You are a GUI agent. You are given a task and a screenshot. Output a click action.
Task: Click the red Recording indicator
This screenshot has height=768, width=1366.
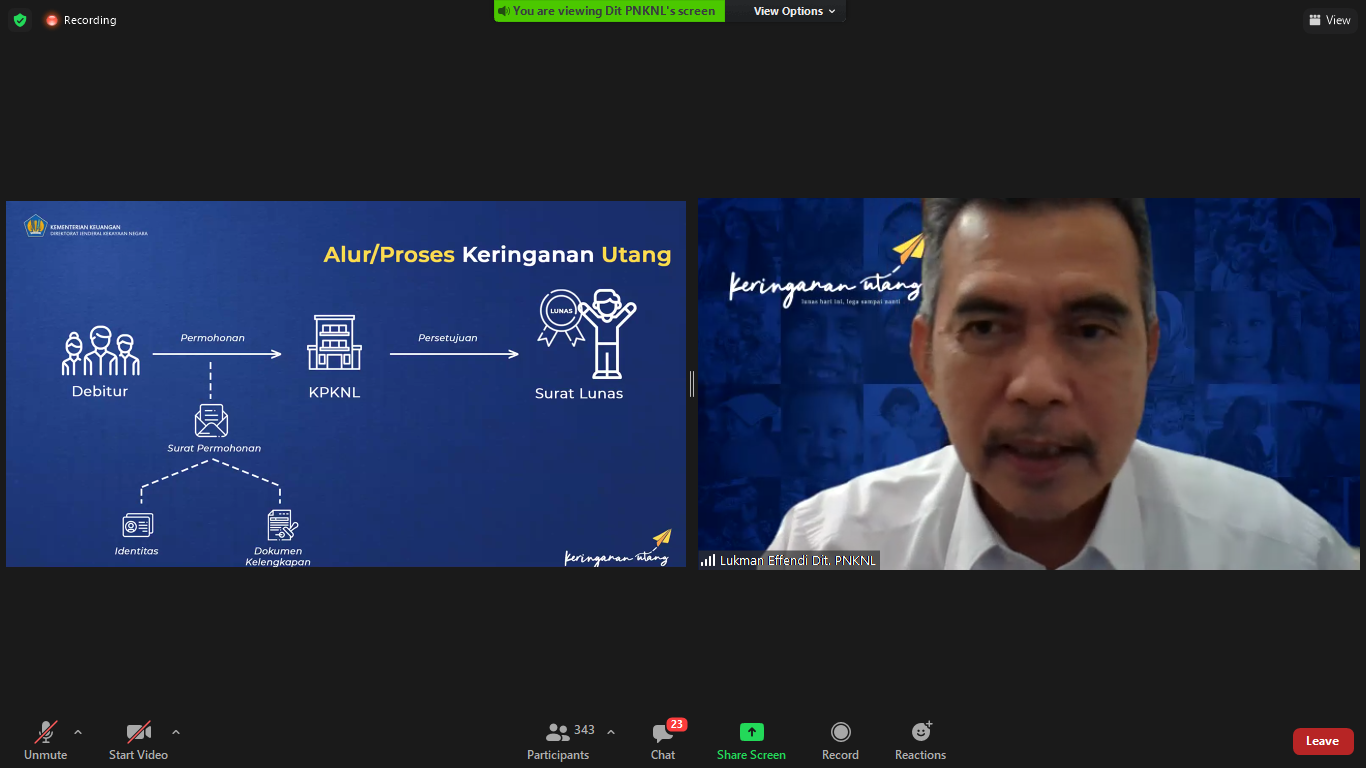click(x=80, y=20)
